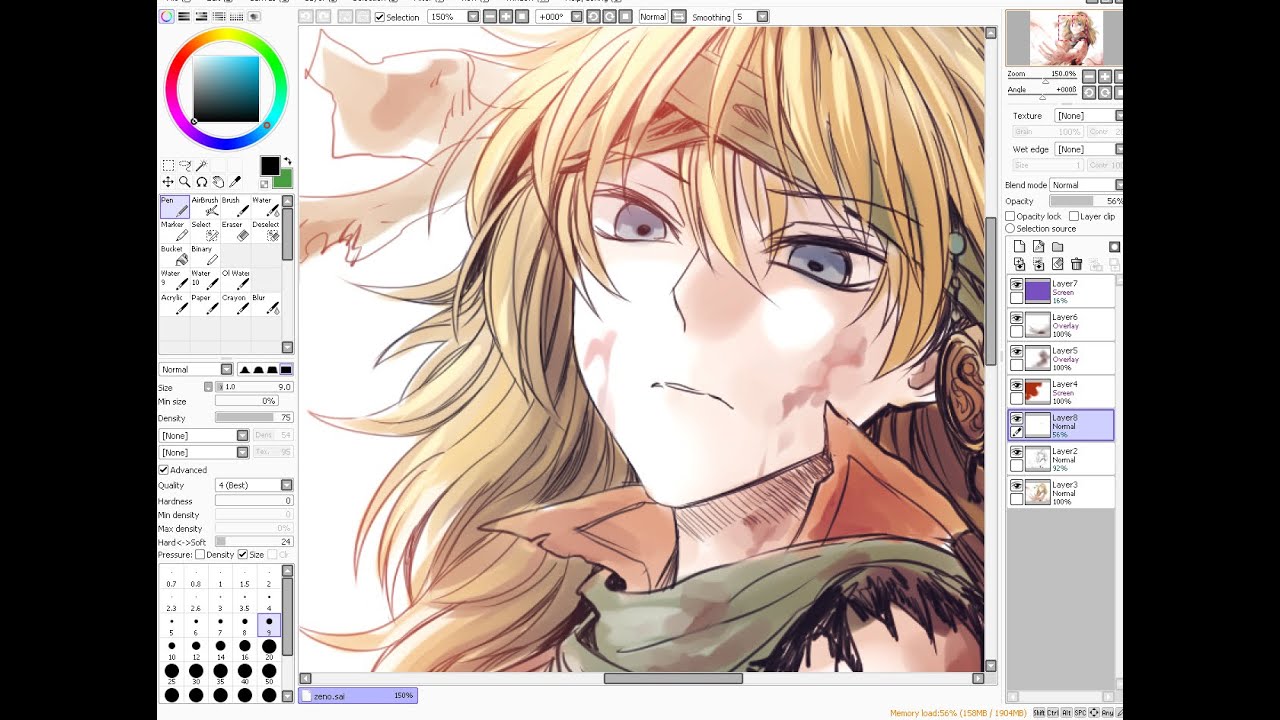
Task: Create a new layer in layer panel
Action: 1019,247
